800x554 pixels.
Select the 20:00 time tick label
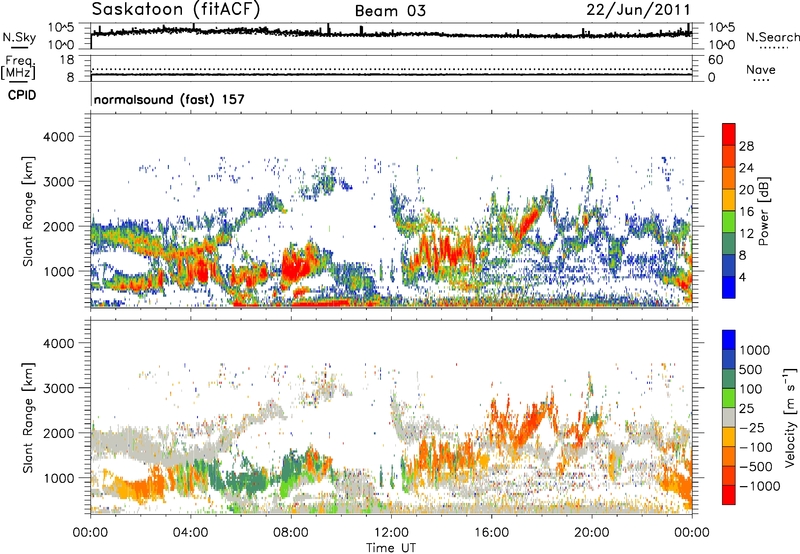click(592, 533)
